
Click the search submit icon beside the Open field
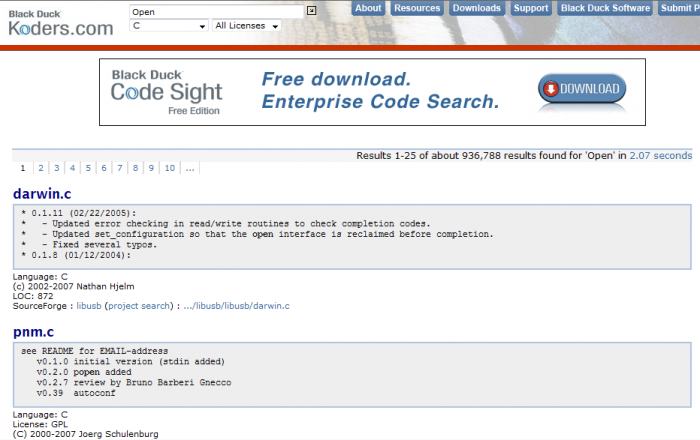[x=312, y=10]
